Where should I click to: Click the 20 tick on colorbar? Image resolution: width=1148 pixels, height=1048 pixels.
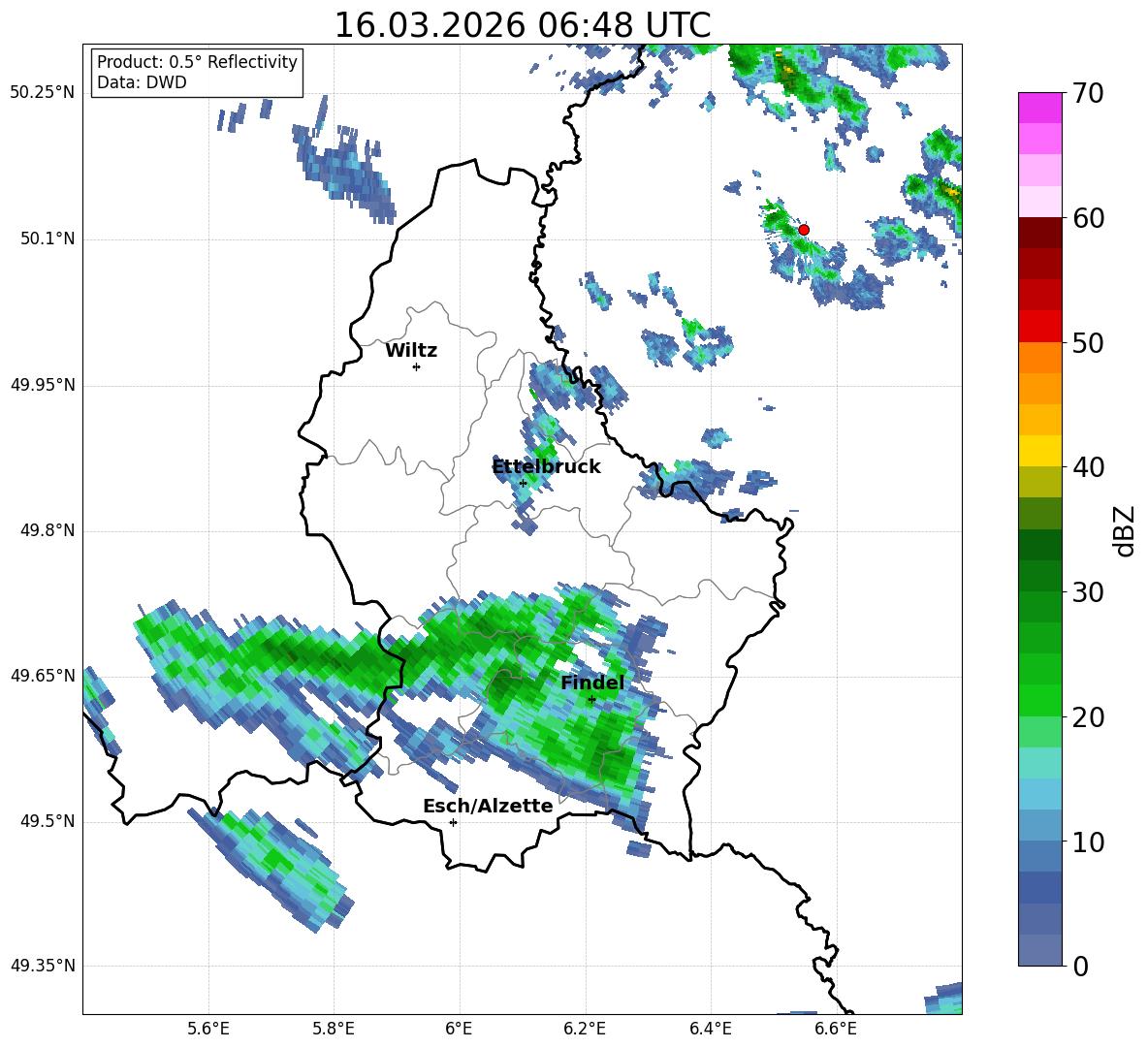[x=1088, y=717]
